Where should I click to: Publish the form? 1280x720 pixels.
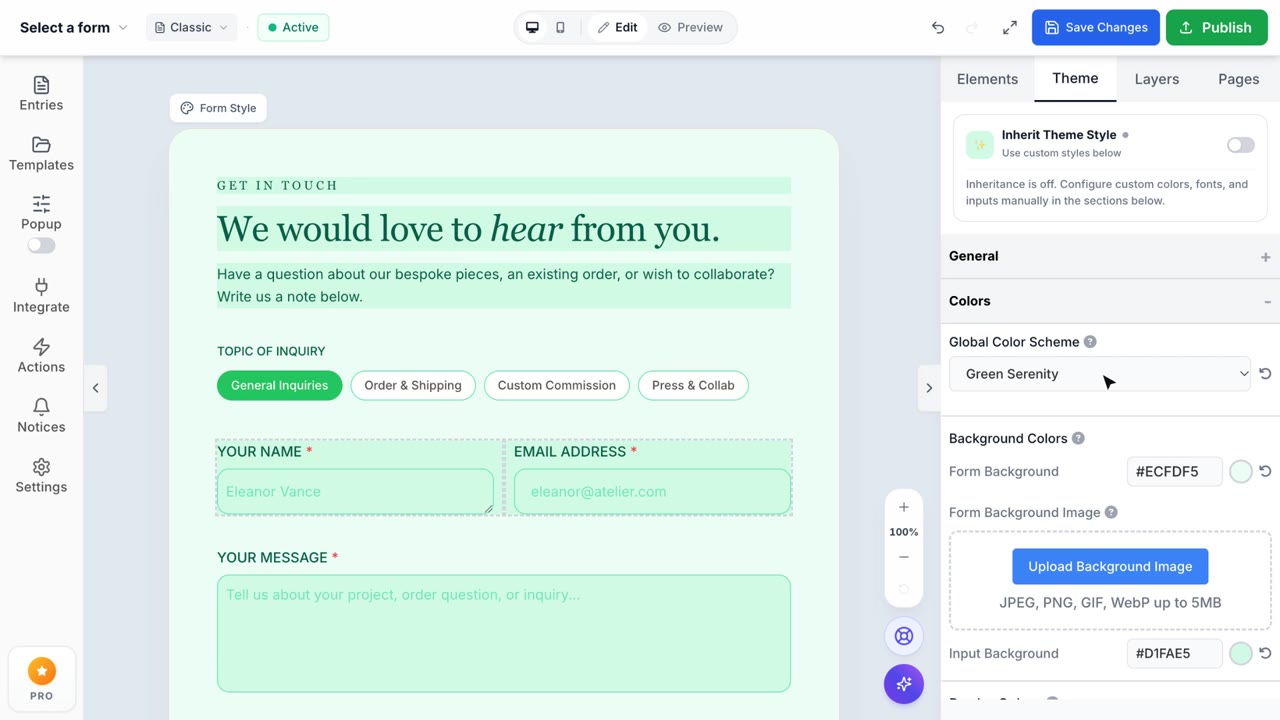click(1217, 27)
